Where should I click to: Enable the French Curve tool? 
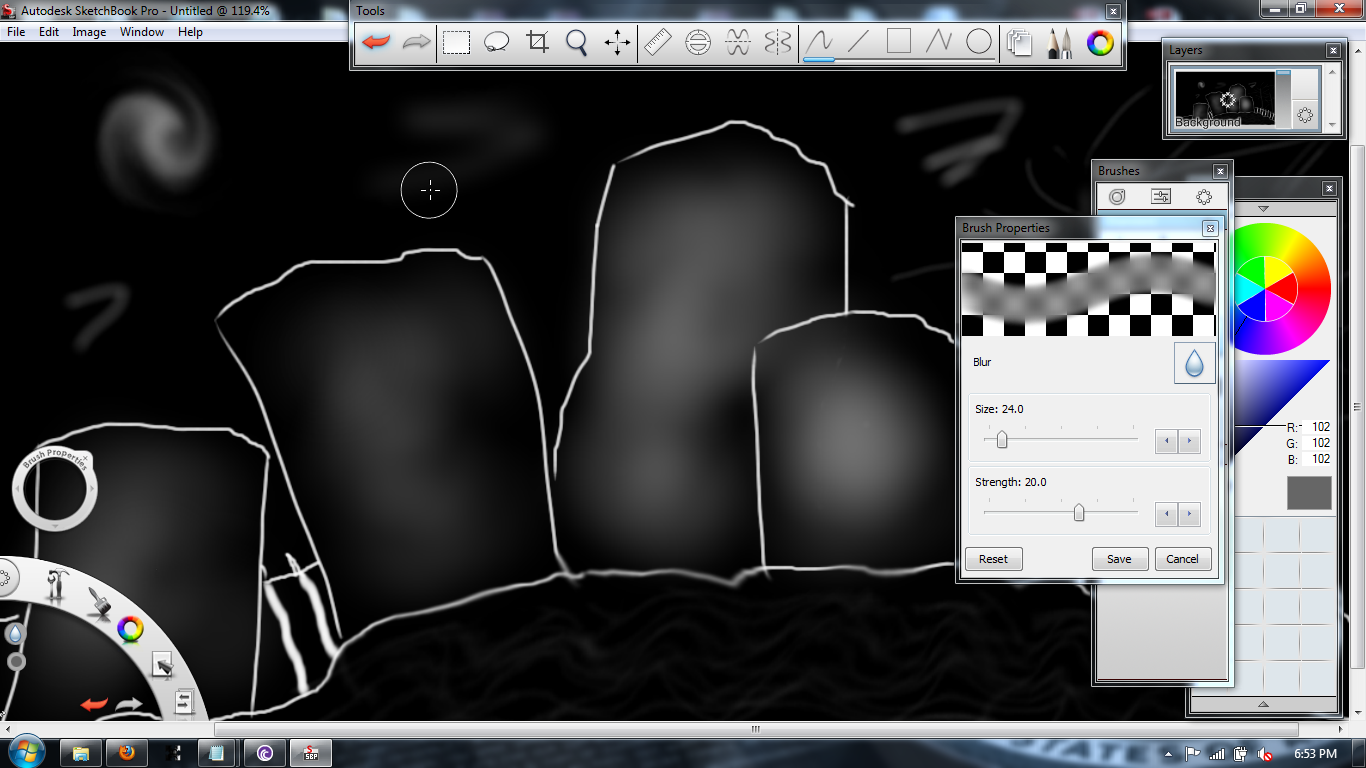click(738, 42)
